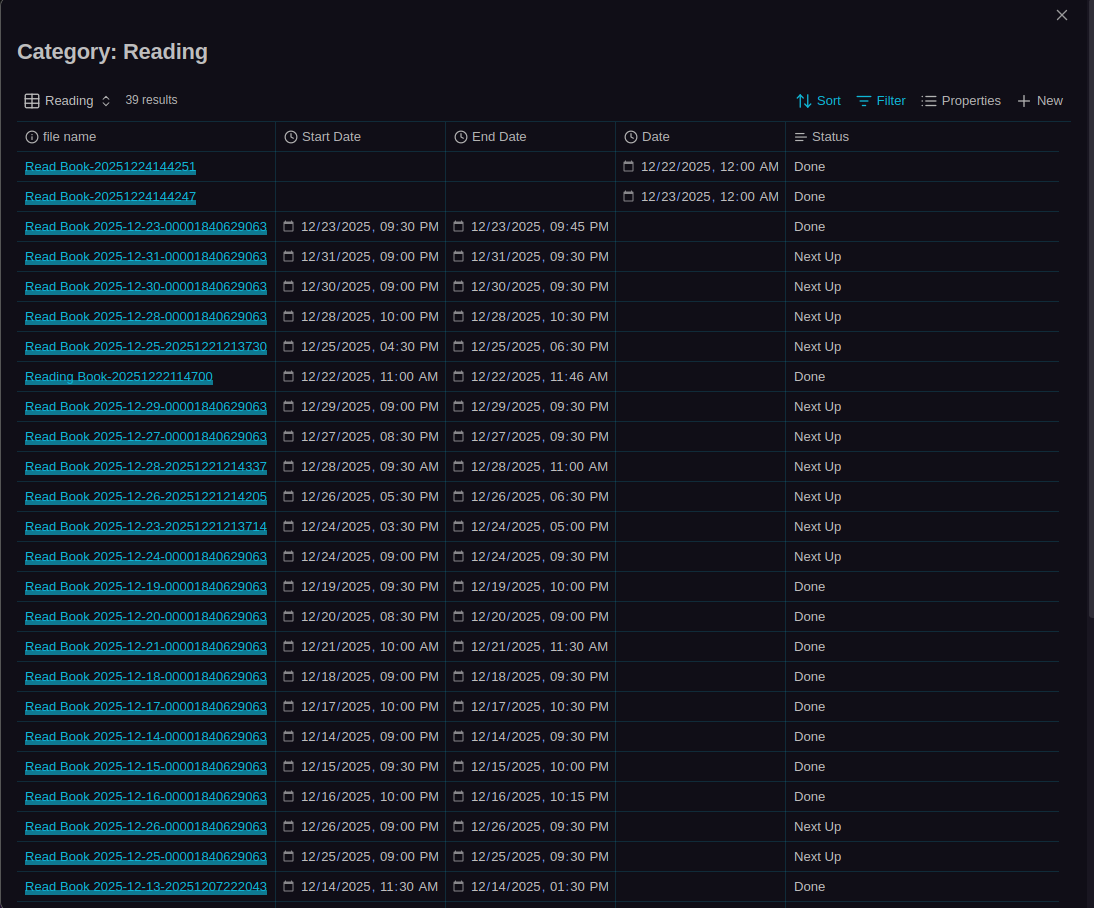Viewport: 1094px width, 908px height.
Task: Click clock icon in Start Date header
Action: click(x=291, y=137)
